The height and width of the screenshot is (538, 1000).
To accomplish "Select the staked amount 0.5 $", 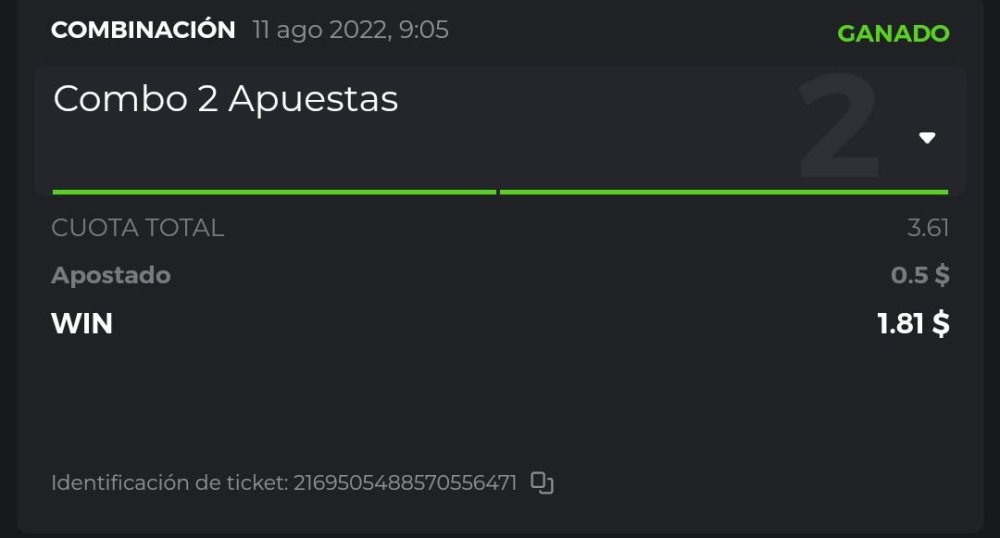I will pyautogui.click(x=920, y=275).
